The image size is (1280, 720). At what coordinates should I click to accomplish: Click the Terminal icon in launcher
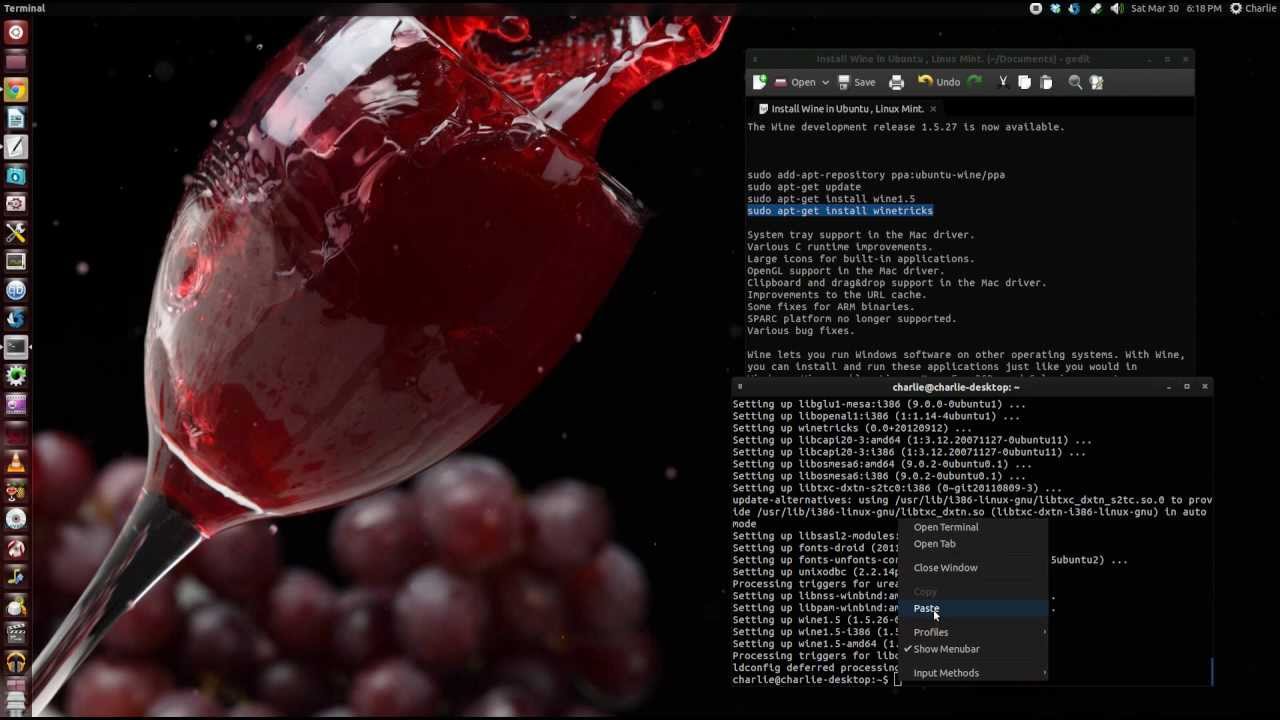click(x=16, y=347)
